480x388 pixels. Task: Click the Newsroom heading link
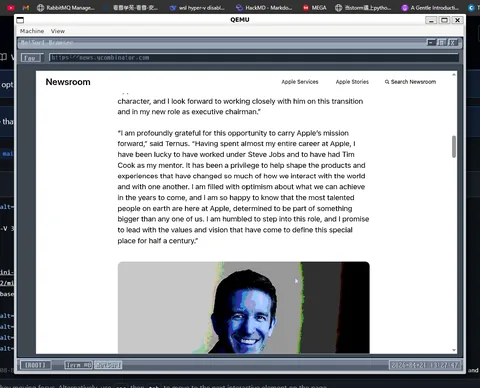click(68, 82)
